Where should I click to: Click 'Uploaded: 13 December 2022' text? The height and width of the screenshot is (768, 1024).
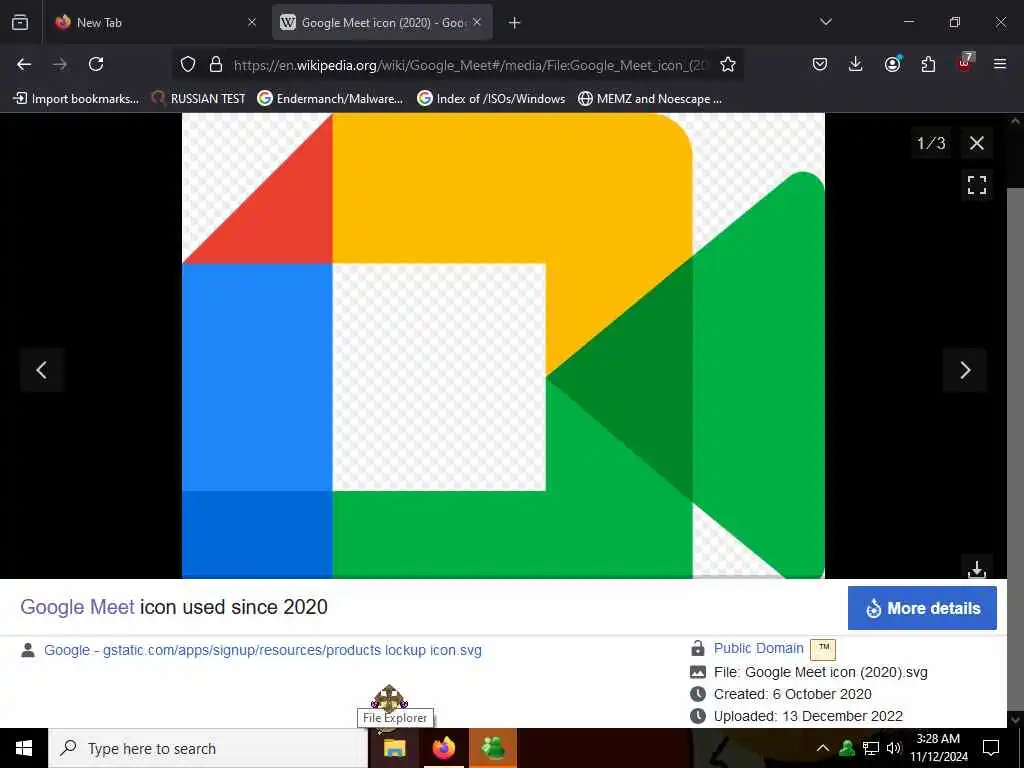808,716
